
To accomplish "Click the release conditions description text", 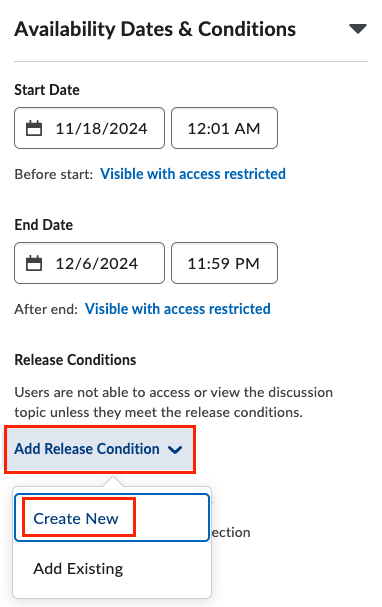I will tap(174, 403).
